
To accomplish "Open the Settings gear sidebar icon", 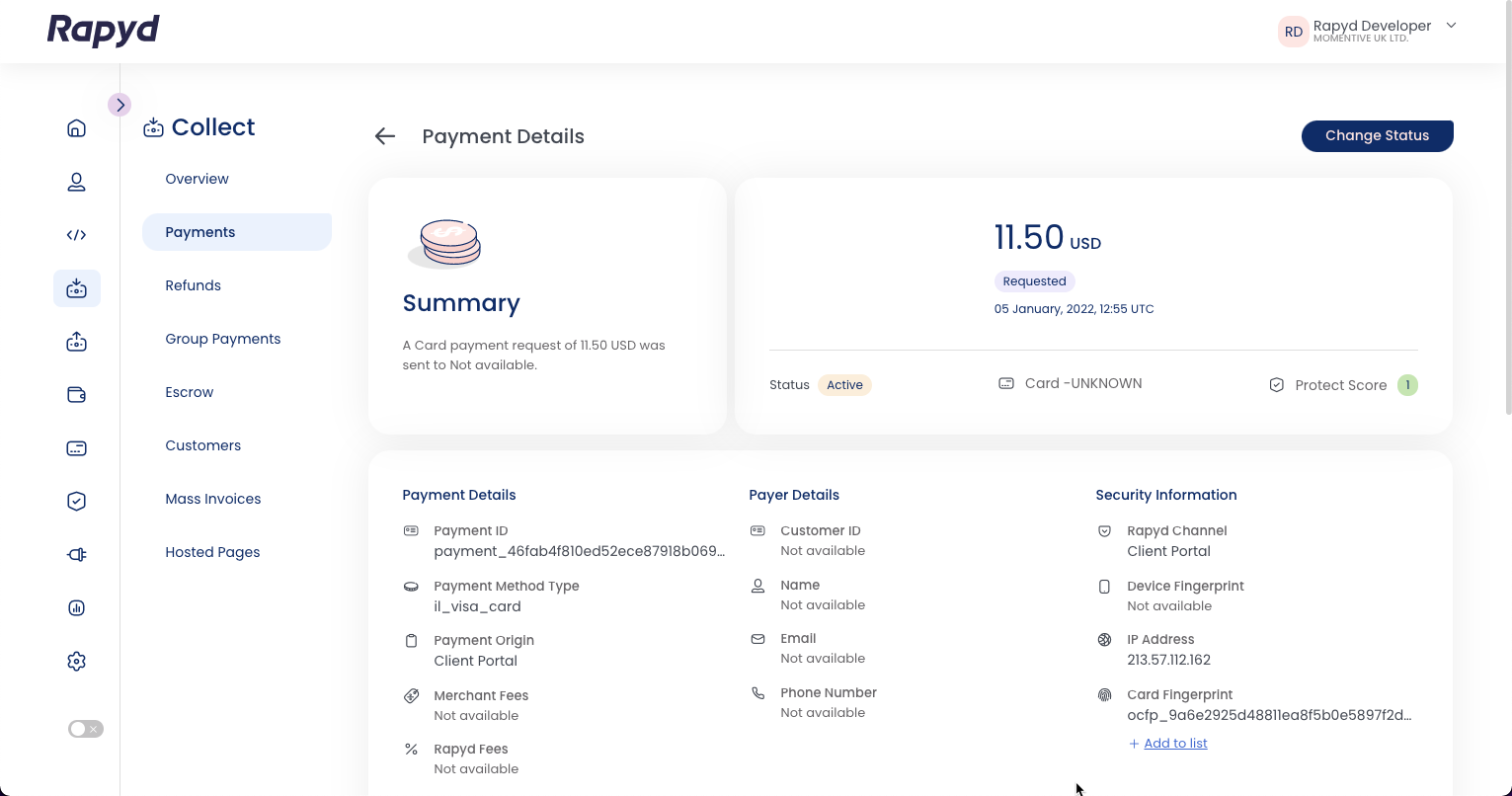I will click(x=76, y=662).
